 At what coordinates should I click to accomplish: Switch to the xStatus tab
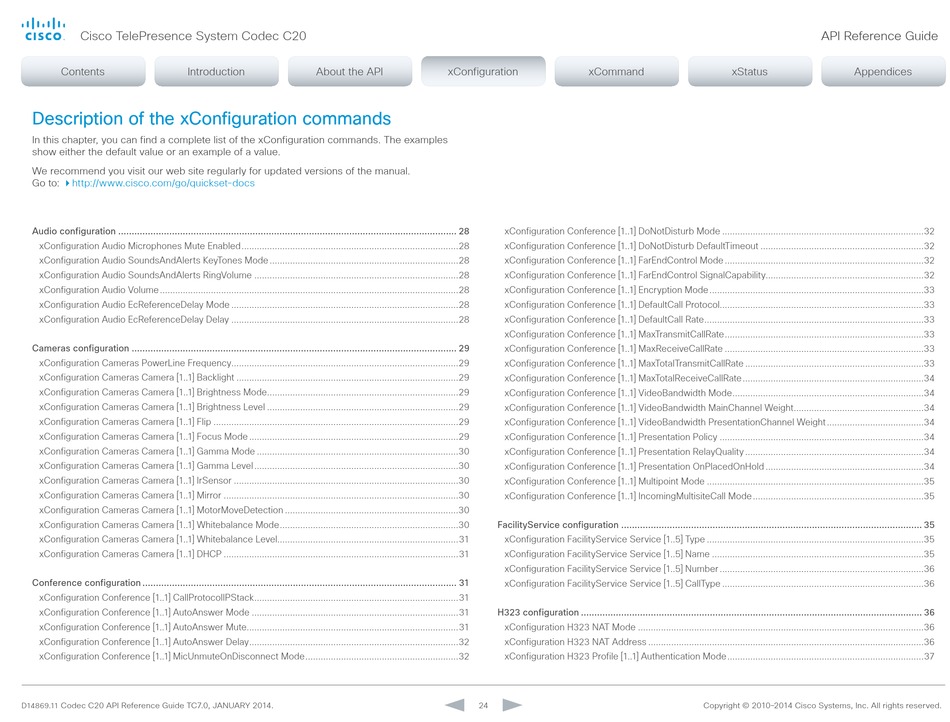coord(749,71)
